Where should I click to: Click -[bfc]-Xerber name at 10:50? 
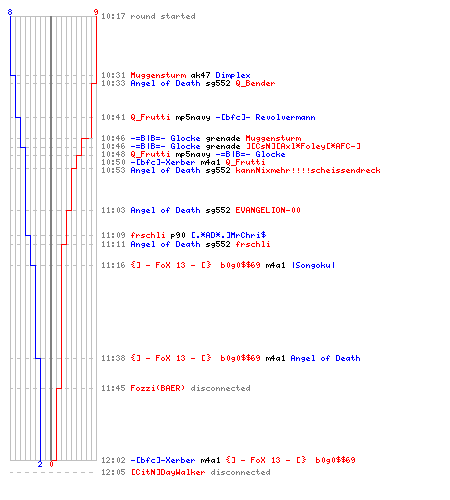click(163, 162)
